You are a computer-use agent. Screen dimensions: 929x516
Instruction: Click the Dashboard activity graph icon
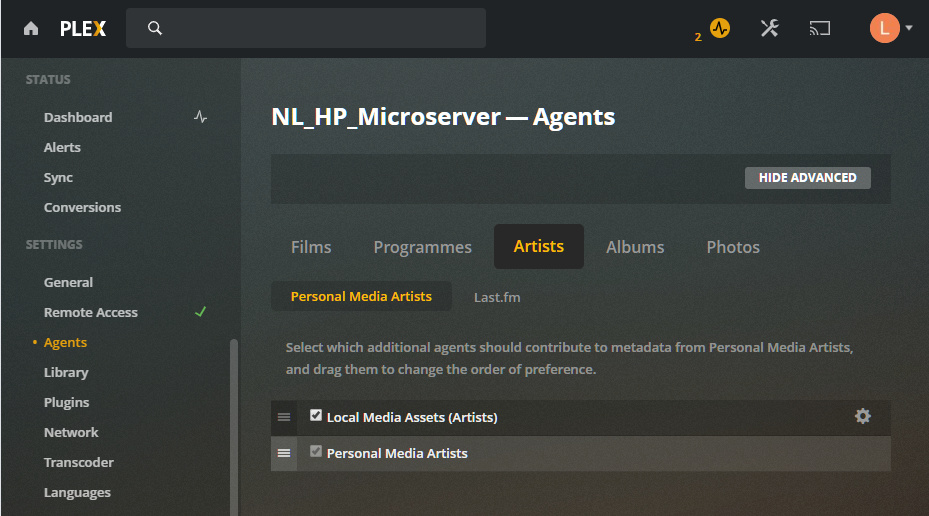(x=200, y=117)
